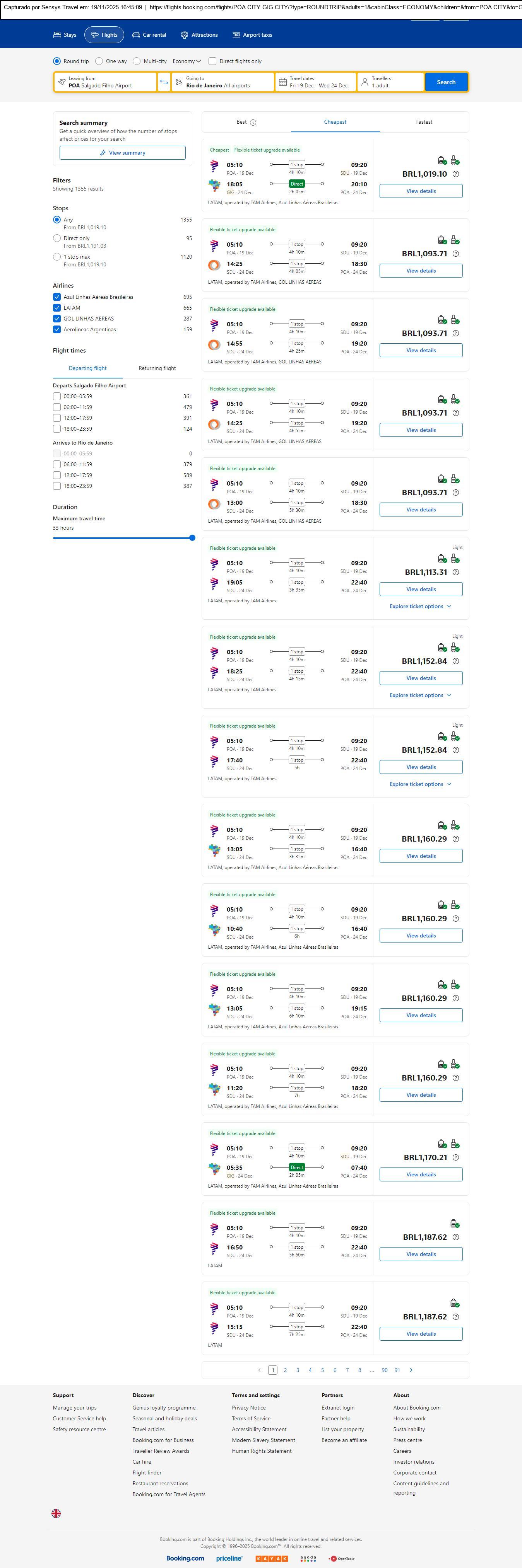The height and width of the screenshot is (1568, 522).
Task: Click the info icon beside Best tab
Action: [x=253, y=122]
